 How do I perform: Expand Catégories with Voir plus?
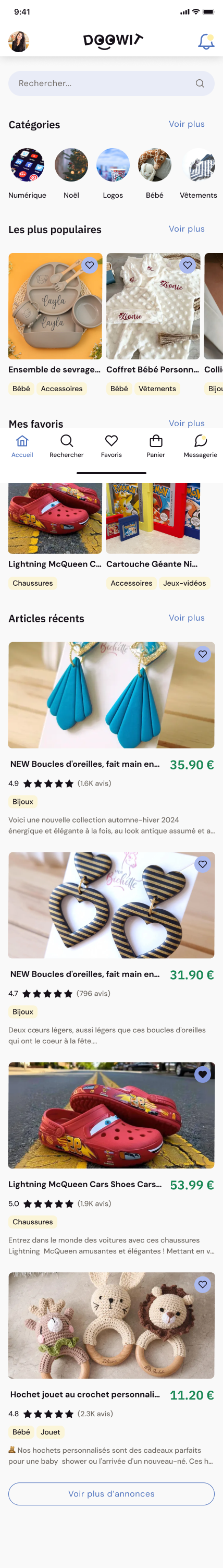click(187, 124)
